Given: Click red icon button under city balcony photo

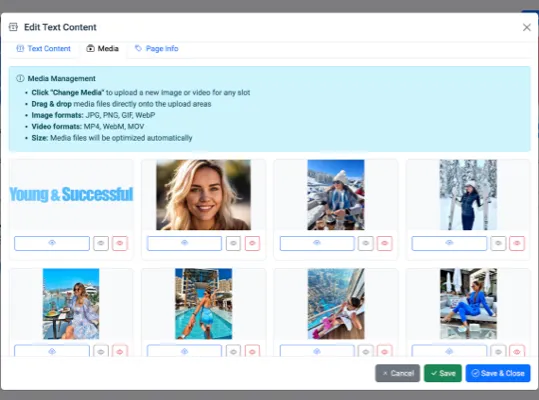Looking at the screenshot, I should click(x=384, y=351).
